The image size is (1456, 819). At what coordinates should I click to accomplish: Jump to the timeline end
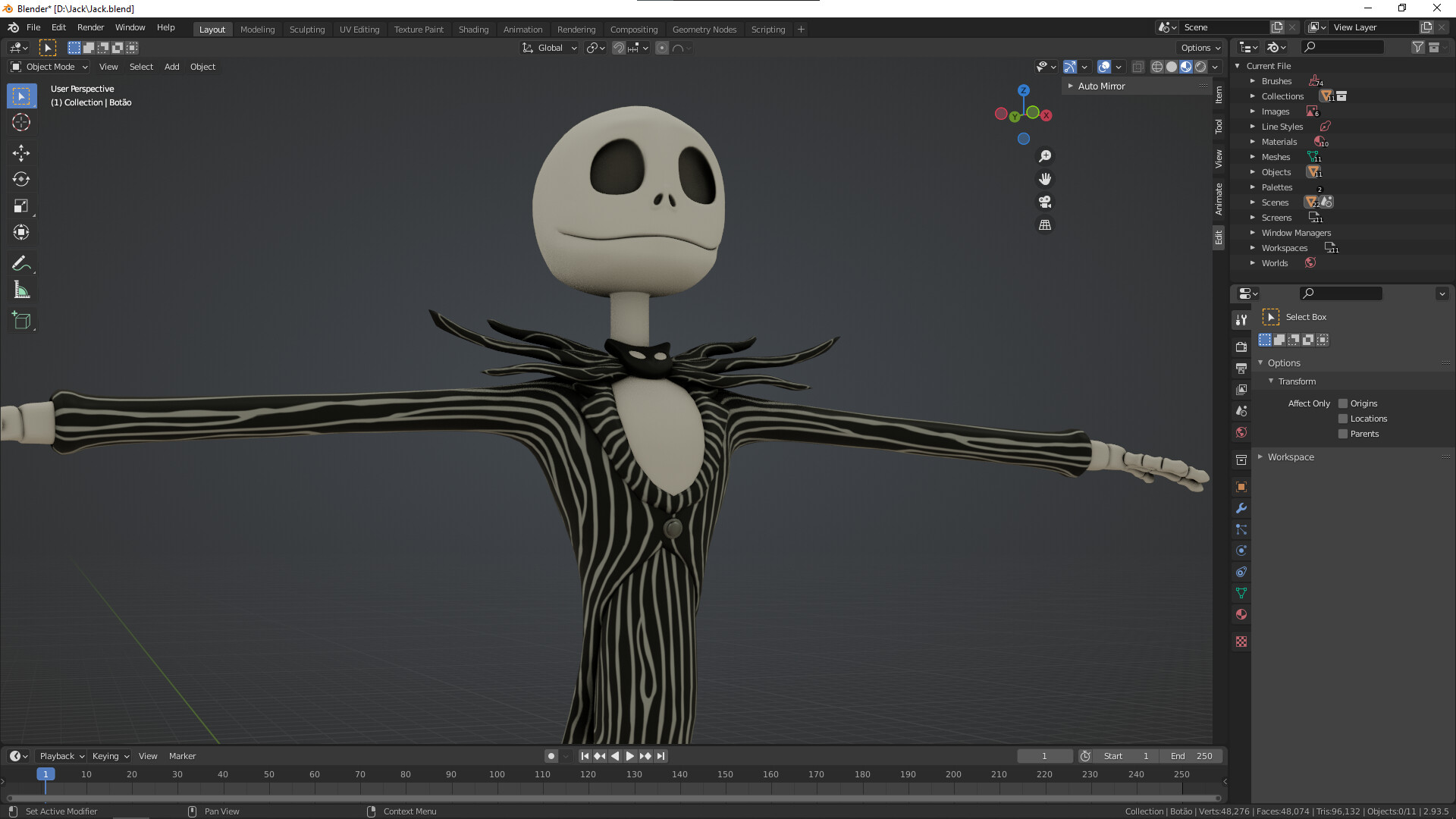click(x=661, y=756)
